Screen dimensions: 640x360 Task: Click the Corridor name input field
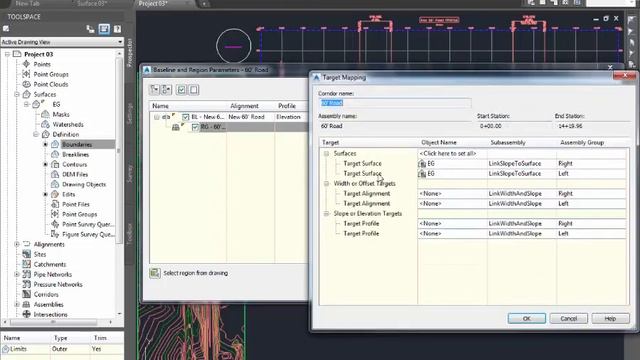394,103
